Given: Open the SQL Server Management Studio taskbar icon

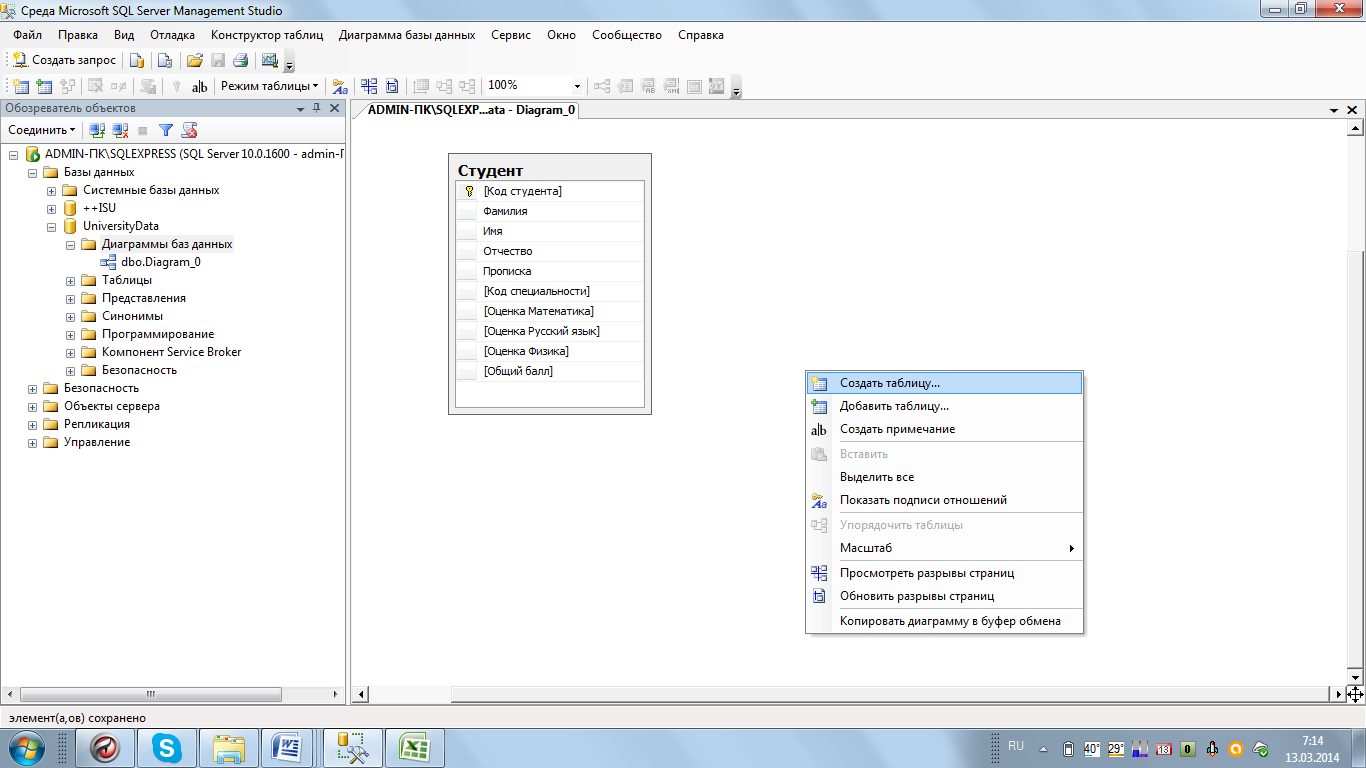Looking at the screenshot, I should [x=354, y=748].
